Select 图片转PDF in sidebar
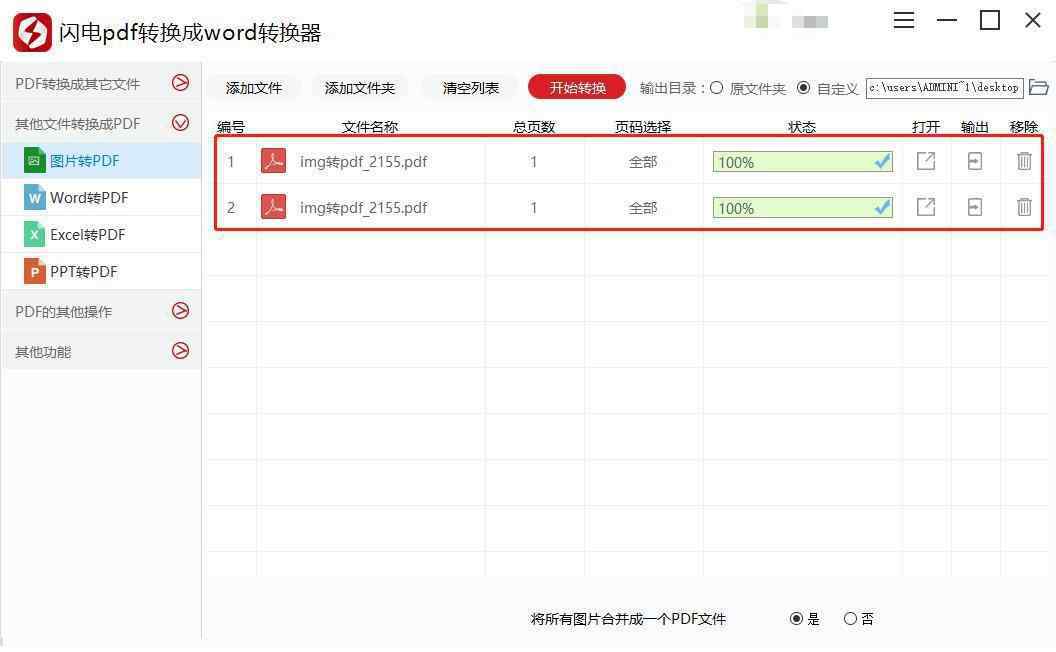The height and width of the screenshot is (652, 1056). click(x=101, y=161)
